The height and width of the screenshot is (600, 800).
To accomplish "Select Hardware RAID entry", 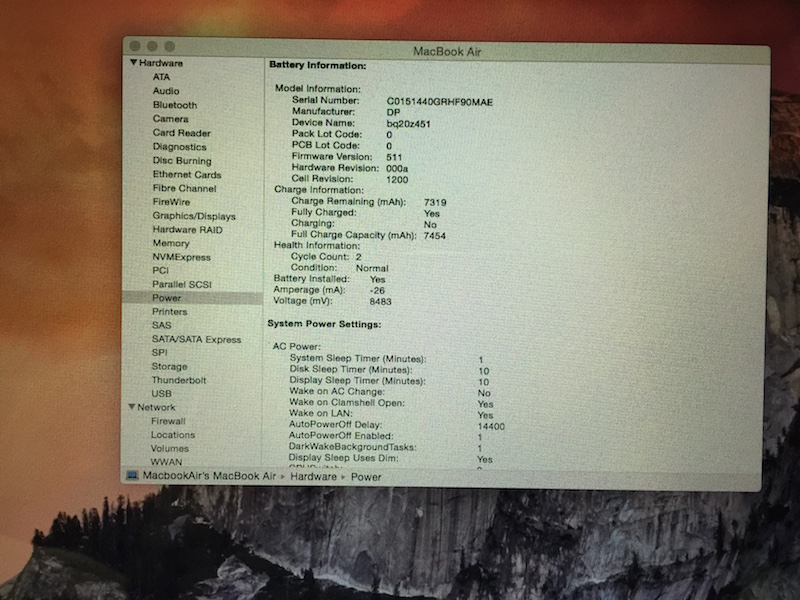I will coord(187,230).
